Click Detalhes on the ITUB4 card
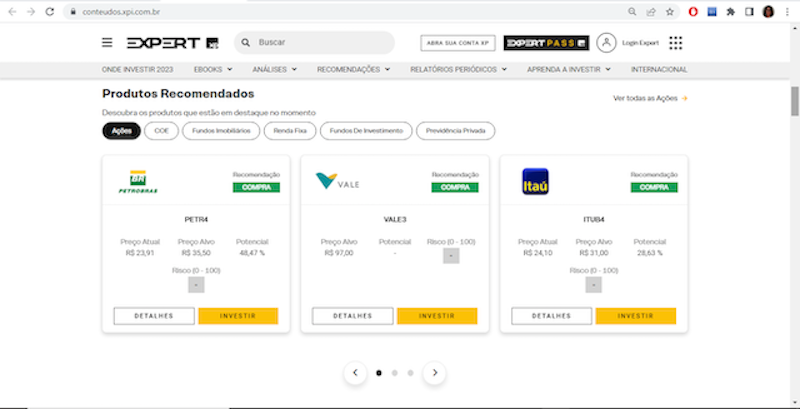Screen dimensions: 800x409 (552, 316)
